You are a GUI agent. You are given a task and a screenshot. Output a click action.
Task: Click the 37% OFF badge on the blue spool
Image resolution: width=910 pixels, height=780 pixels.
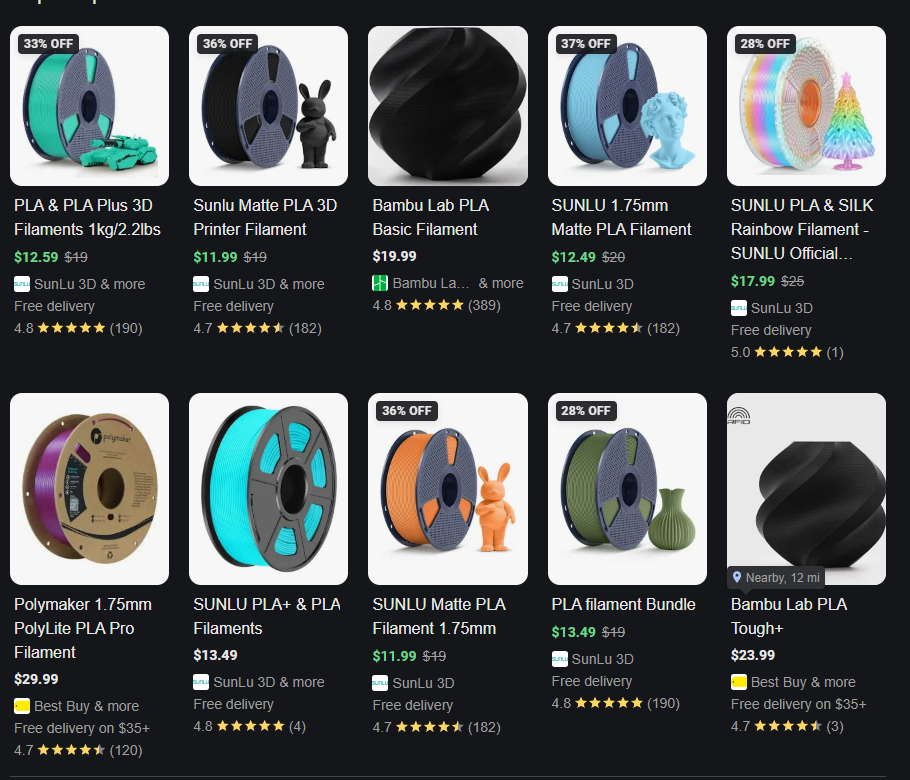[x=586, y=44]
